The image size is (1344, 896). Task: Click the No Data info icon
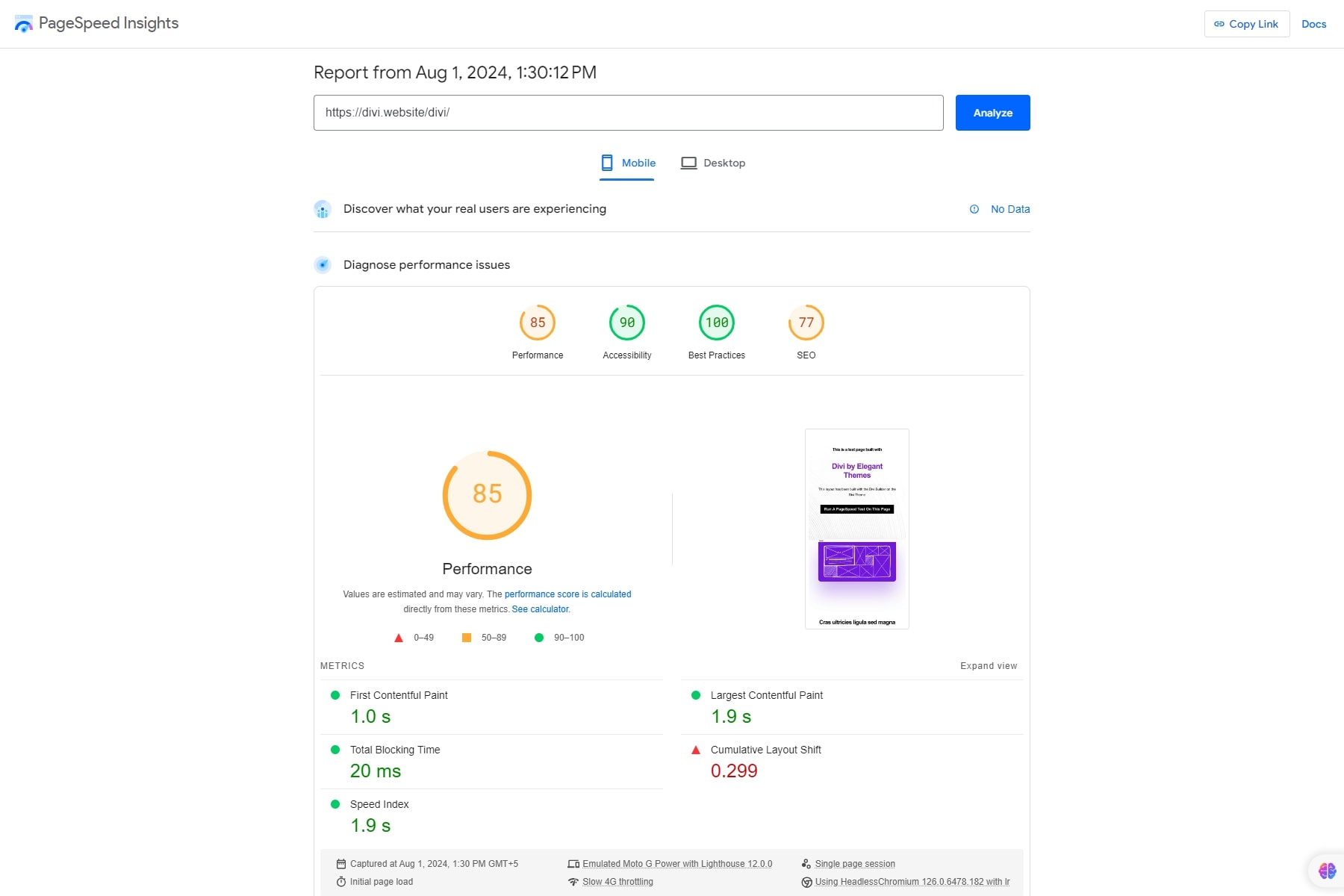click(x=974, y=209)
